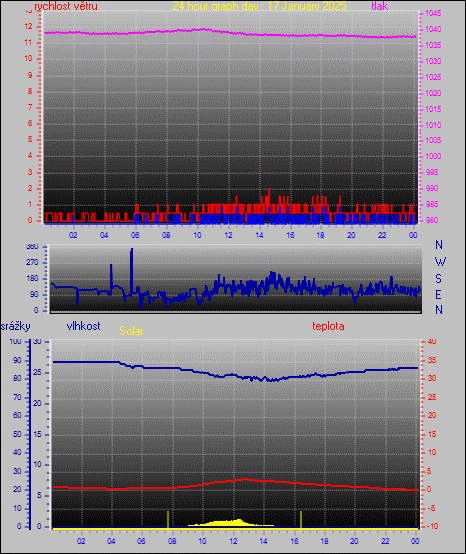This screenshot has height=554, width=466.
Task: Click the 25 value on the precipitation axis
Action: pos(37,372)
